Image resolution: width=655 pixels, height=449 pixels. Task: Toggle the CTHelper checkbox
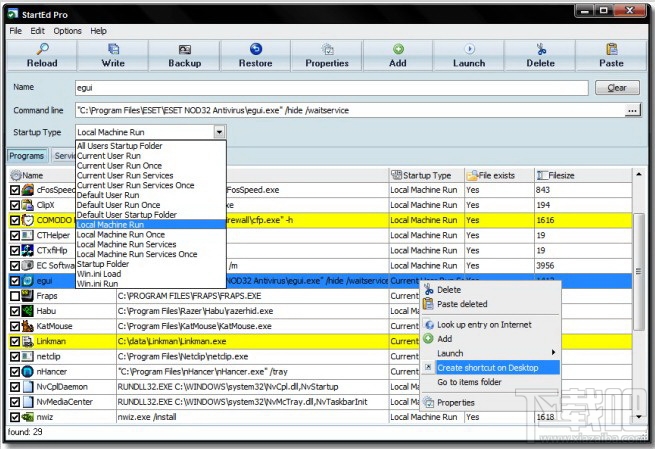tap(15, 235)
